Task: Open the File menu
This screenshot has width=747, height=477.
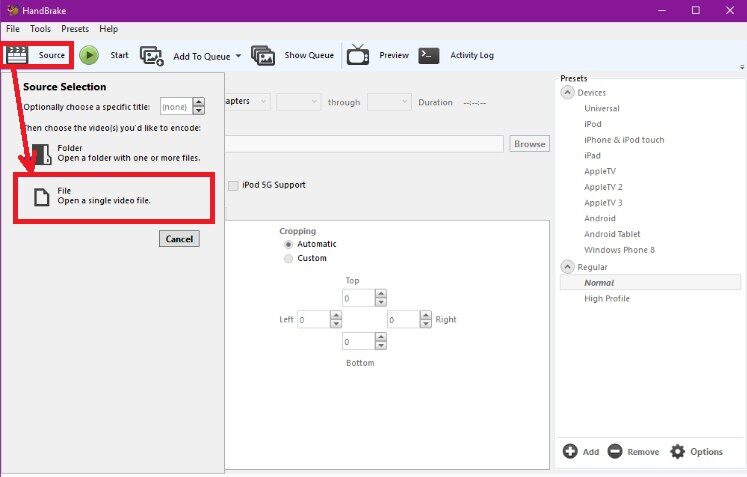Action: 13,29
